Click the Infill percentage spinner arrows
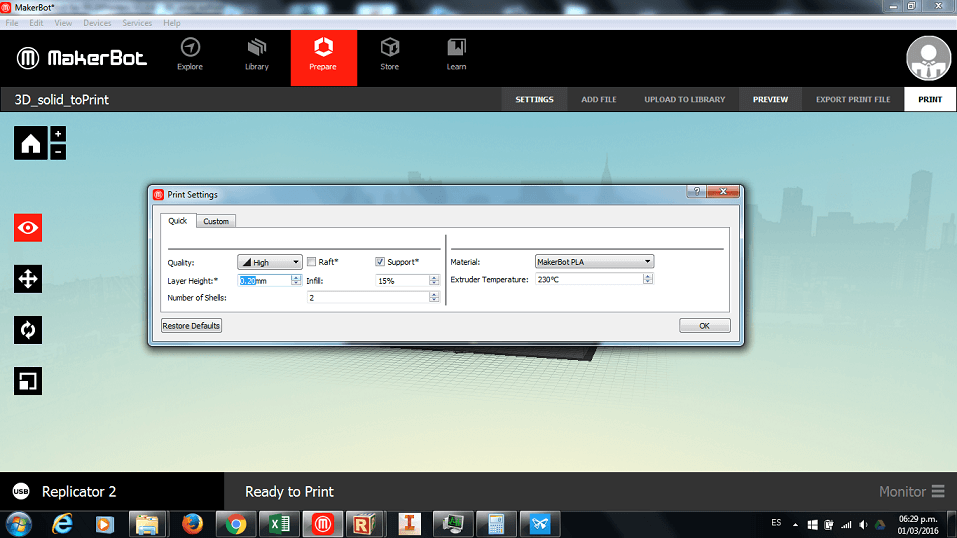The width and height of the screenshot is (957, 538). pos(434,280)
